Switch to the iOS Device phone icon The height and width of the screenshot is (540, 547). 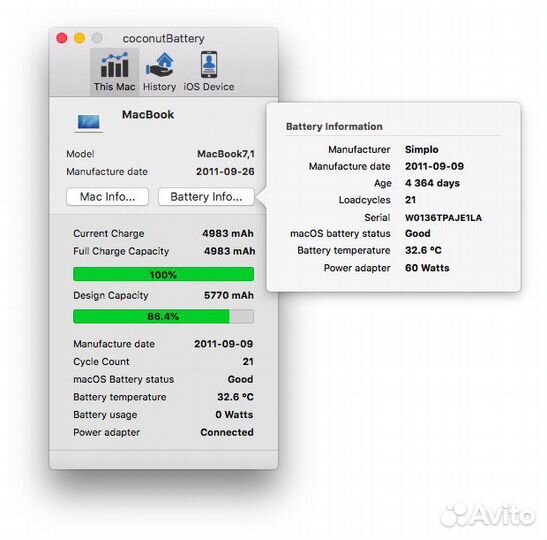tap(209, 65)
